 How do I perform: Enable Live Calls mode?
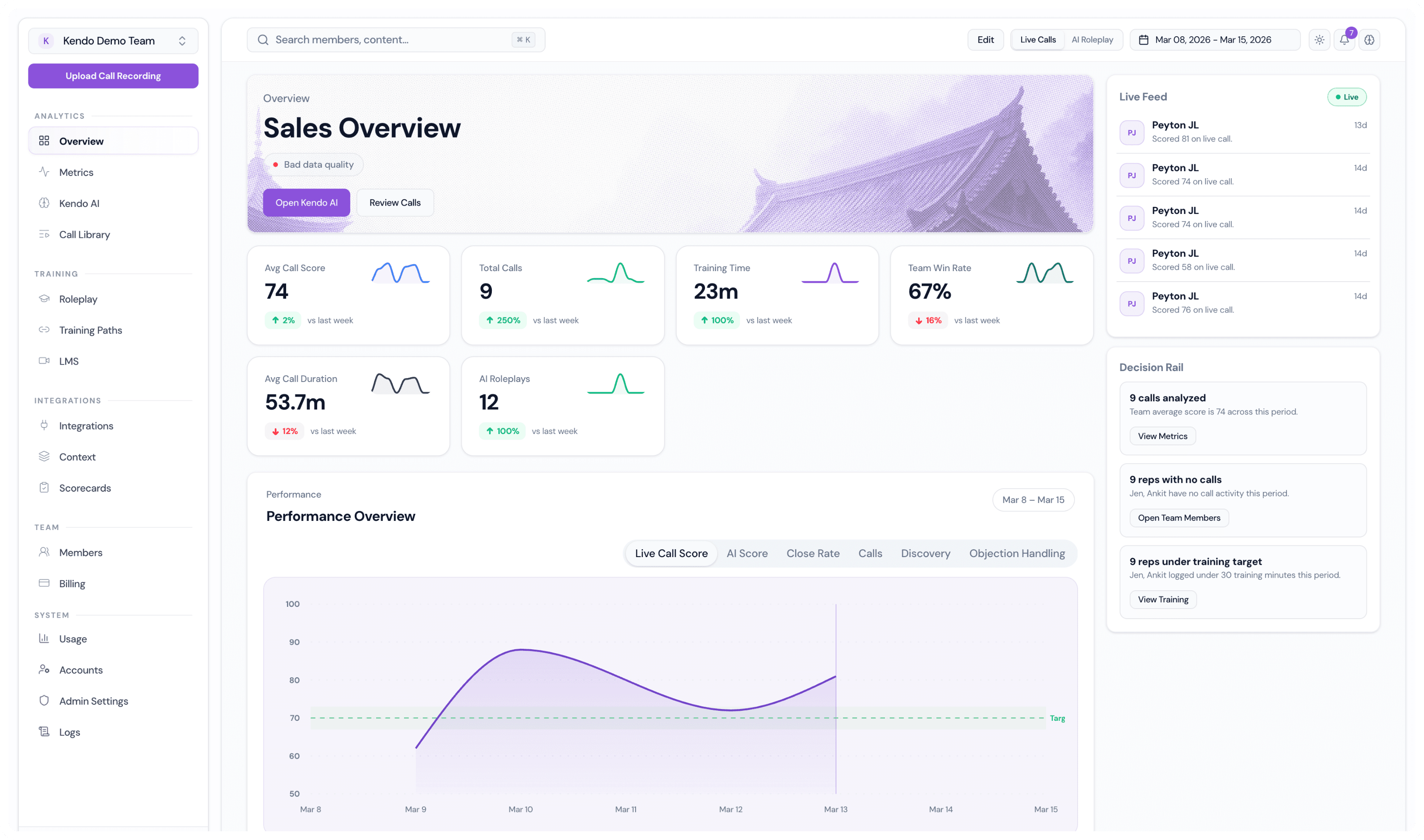[1037, 40]
